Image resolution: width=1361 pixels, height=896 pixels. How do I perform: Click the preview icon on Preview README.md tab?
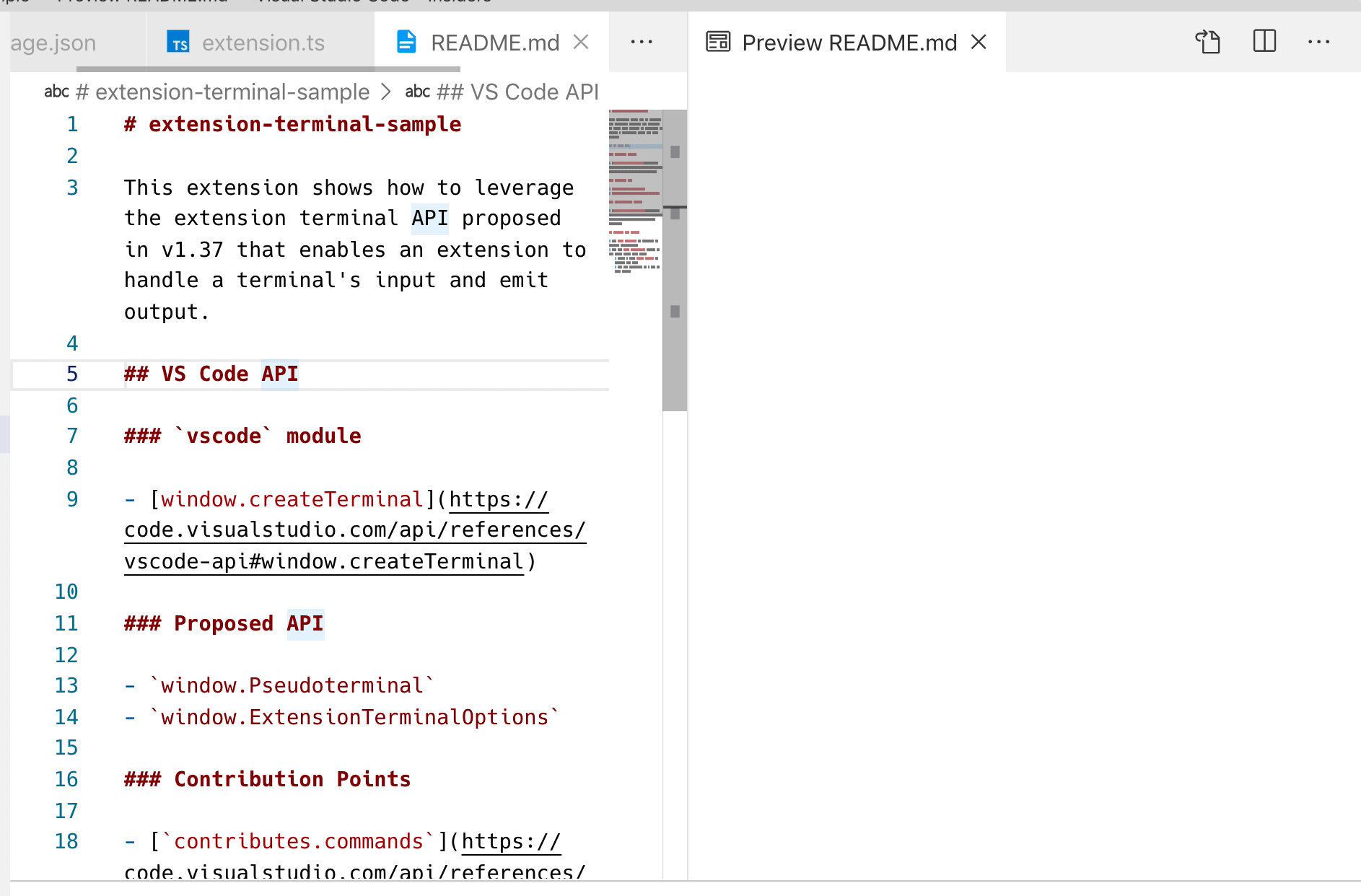tap(718, 43)
